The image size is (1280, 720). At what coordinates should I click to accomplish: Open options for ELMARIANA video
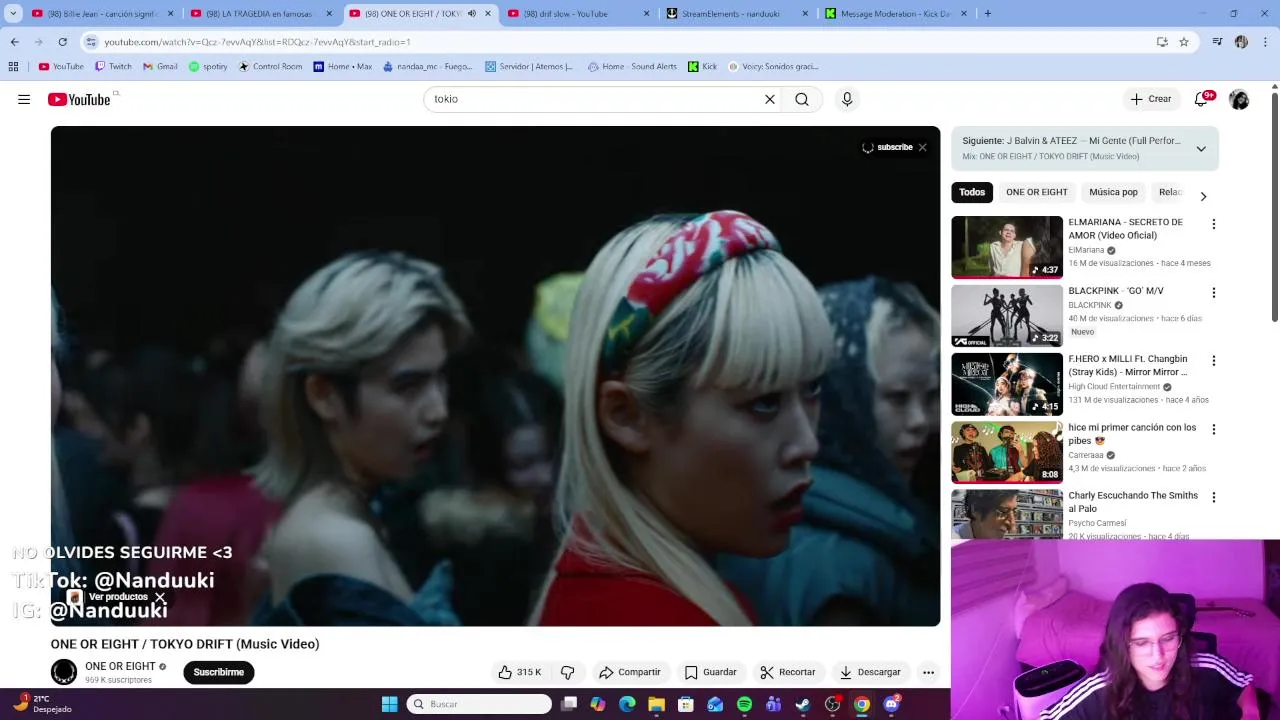(x=1214, y=224)
